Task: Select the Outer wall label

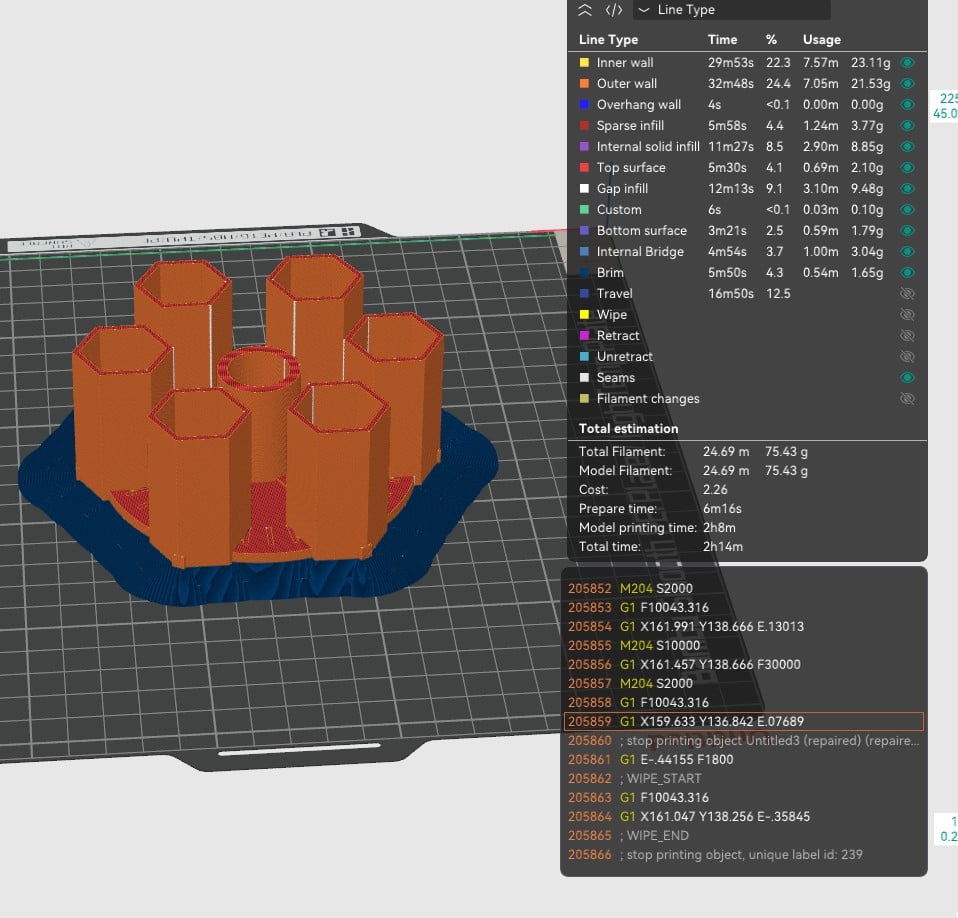Action: pos(626,84)
